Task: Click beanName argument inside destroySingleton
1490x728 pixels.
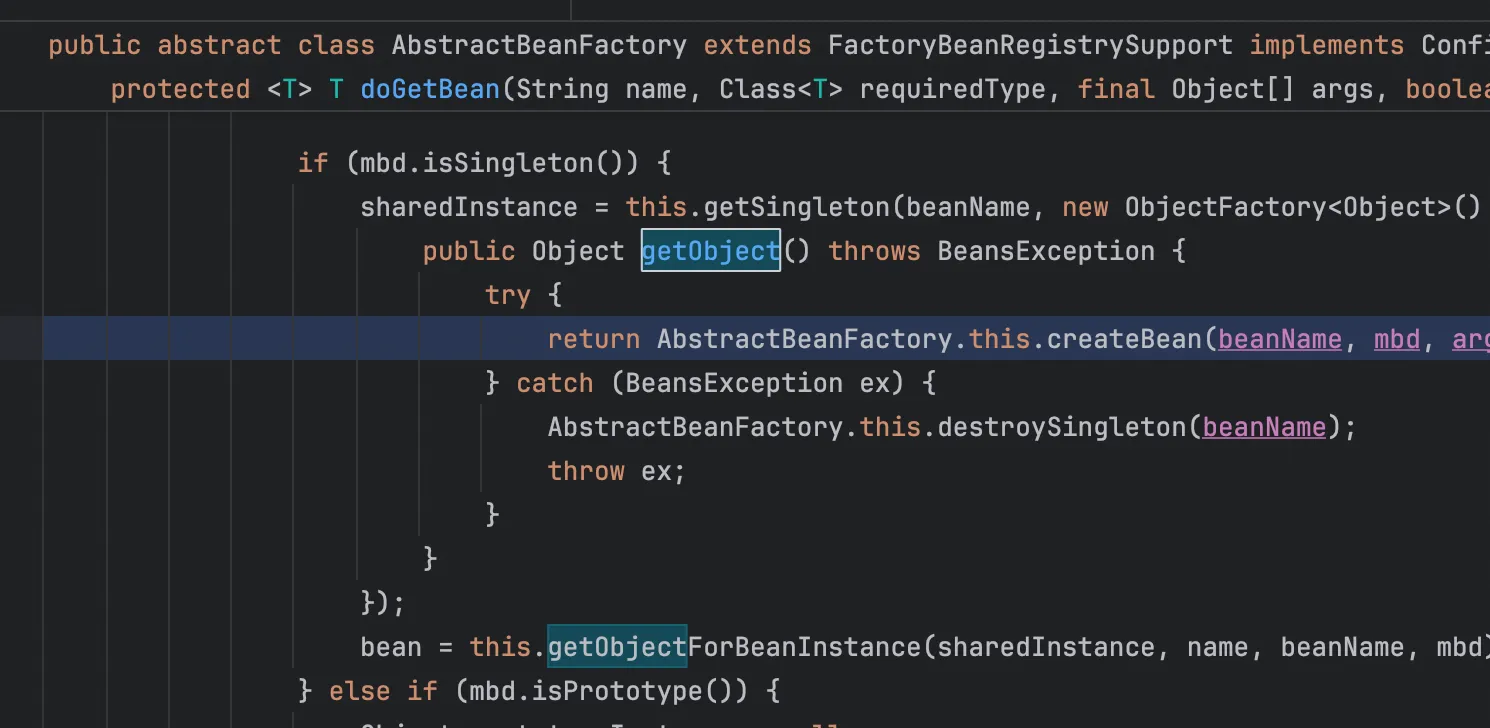Action: point(1264,427)
